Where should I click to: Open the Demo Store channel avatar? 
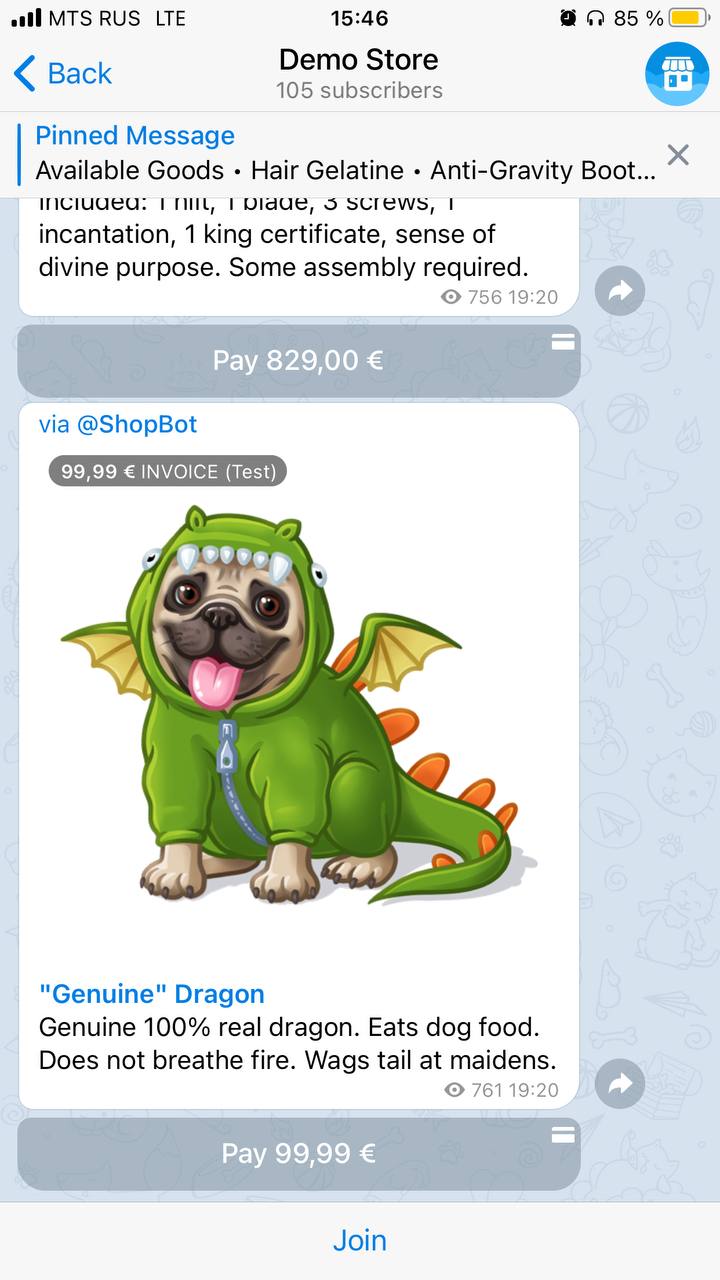(677, 73)
